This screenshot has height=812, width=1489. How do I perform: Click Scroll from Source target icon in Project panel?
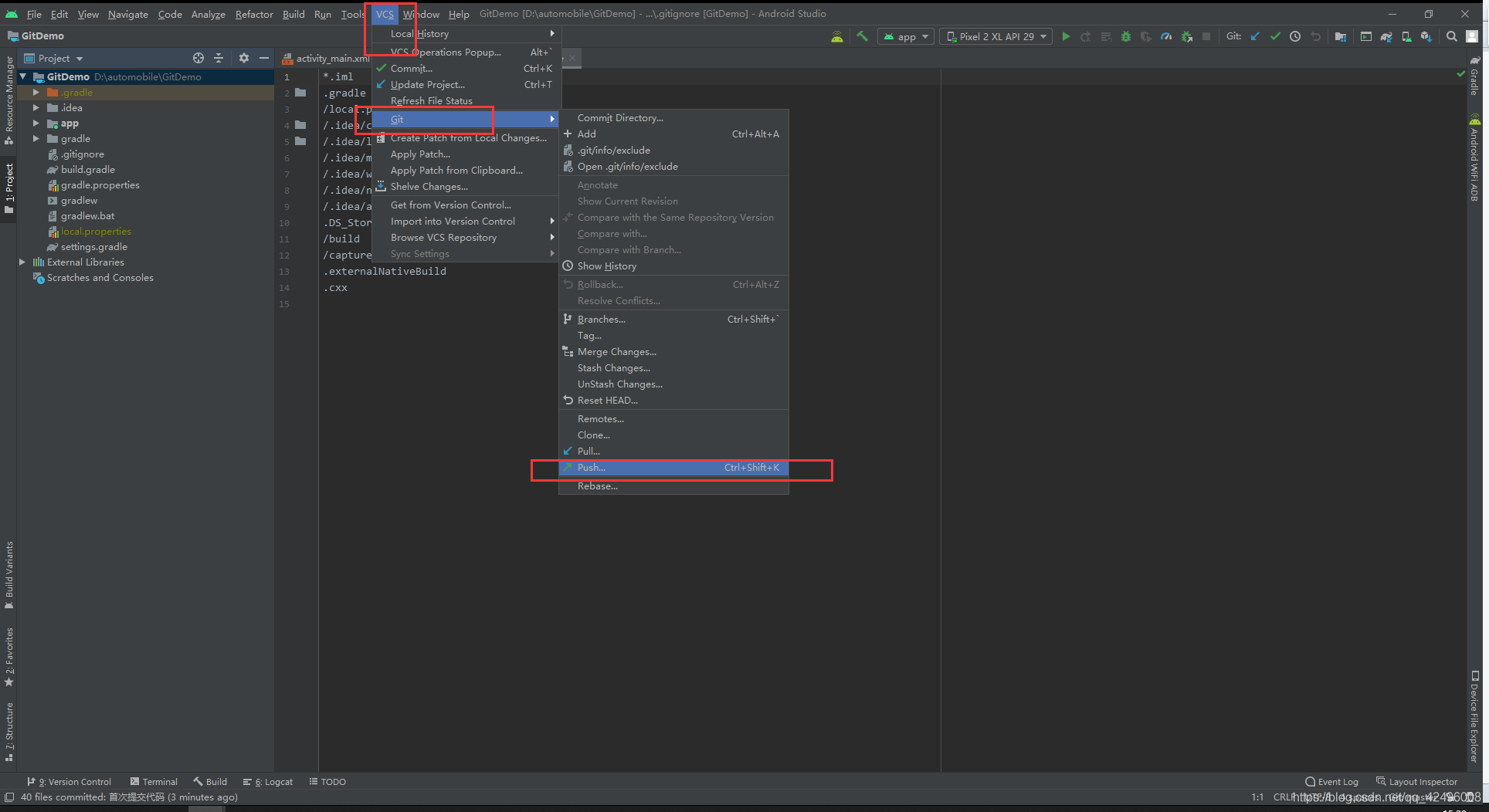(198, 58)
